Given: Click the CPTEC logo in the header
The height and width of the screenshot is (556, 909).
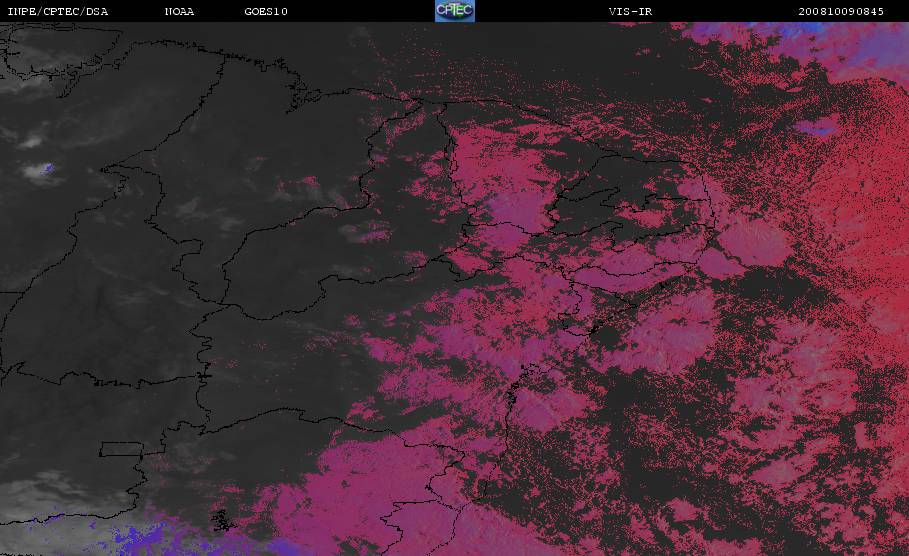Looking at the screenshot, I should tap(454, 10).
